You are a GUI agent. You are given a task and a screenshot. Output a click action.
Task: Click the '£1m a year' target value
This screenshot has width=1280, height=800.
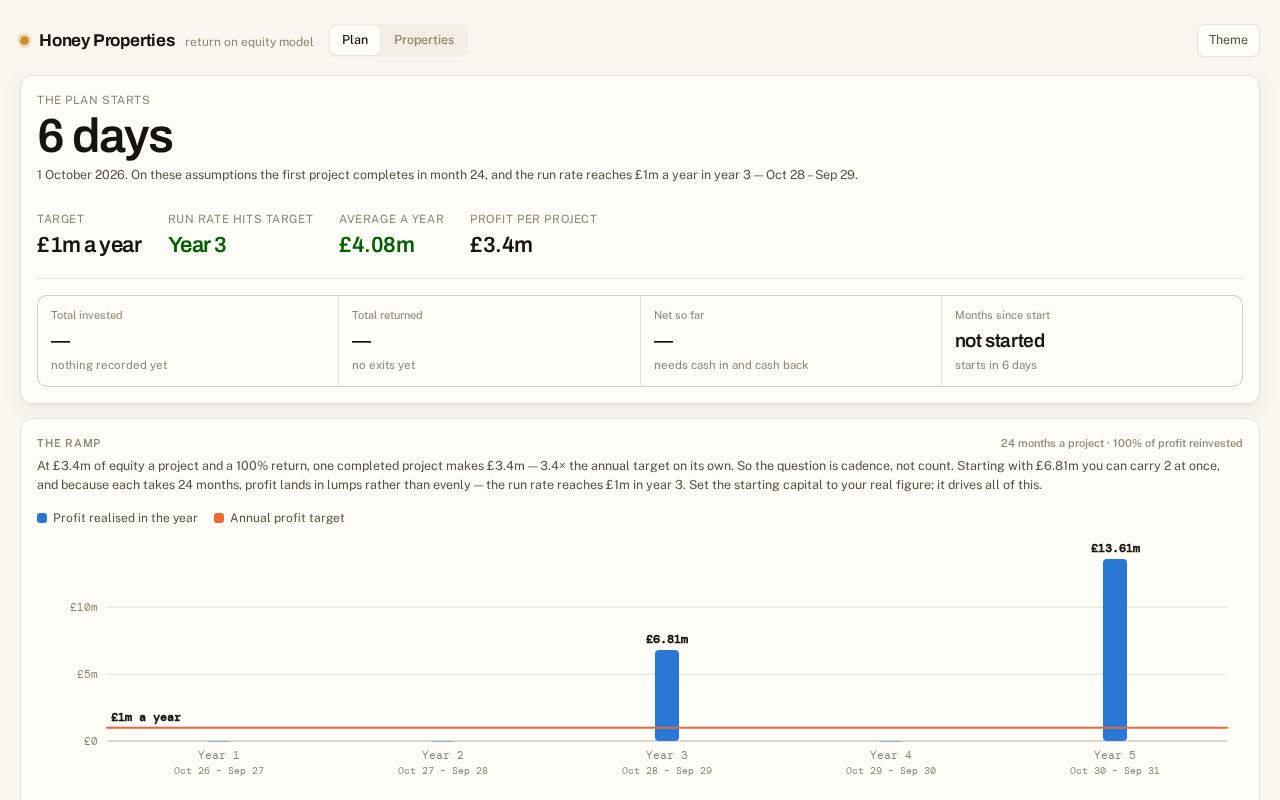(89, 245)
